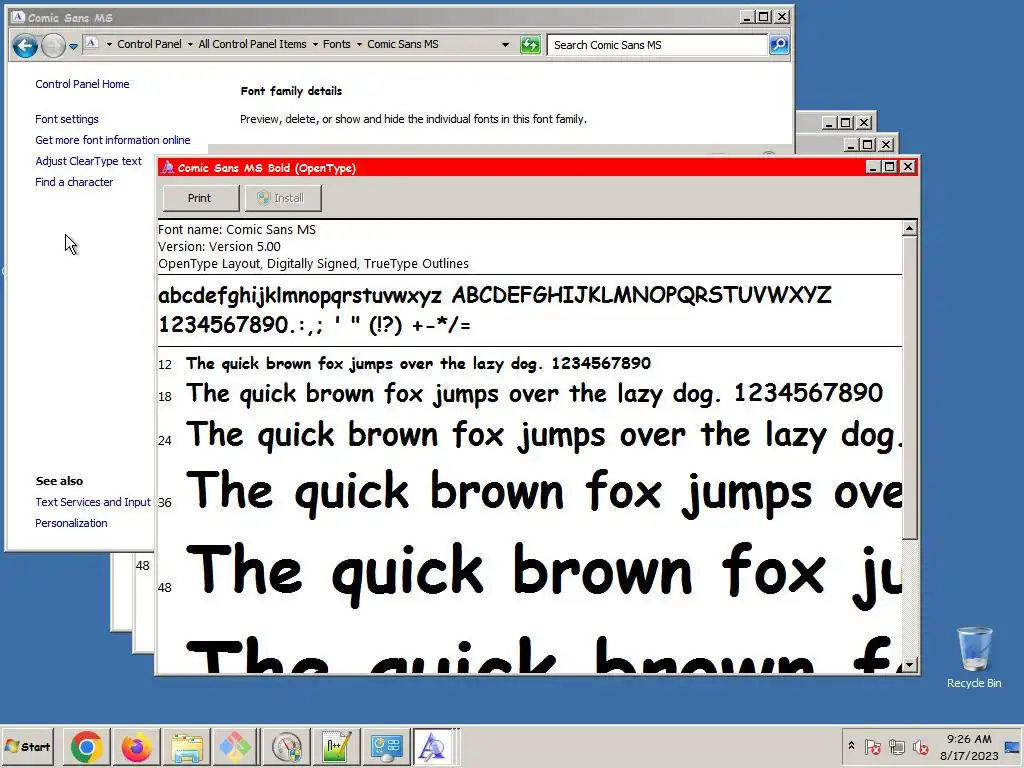Select the Recycle Bin desktop icon
1024x768 pixels.
coord(974,657)
